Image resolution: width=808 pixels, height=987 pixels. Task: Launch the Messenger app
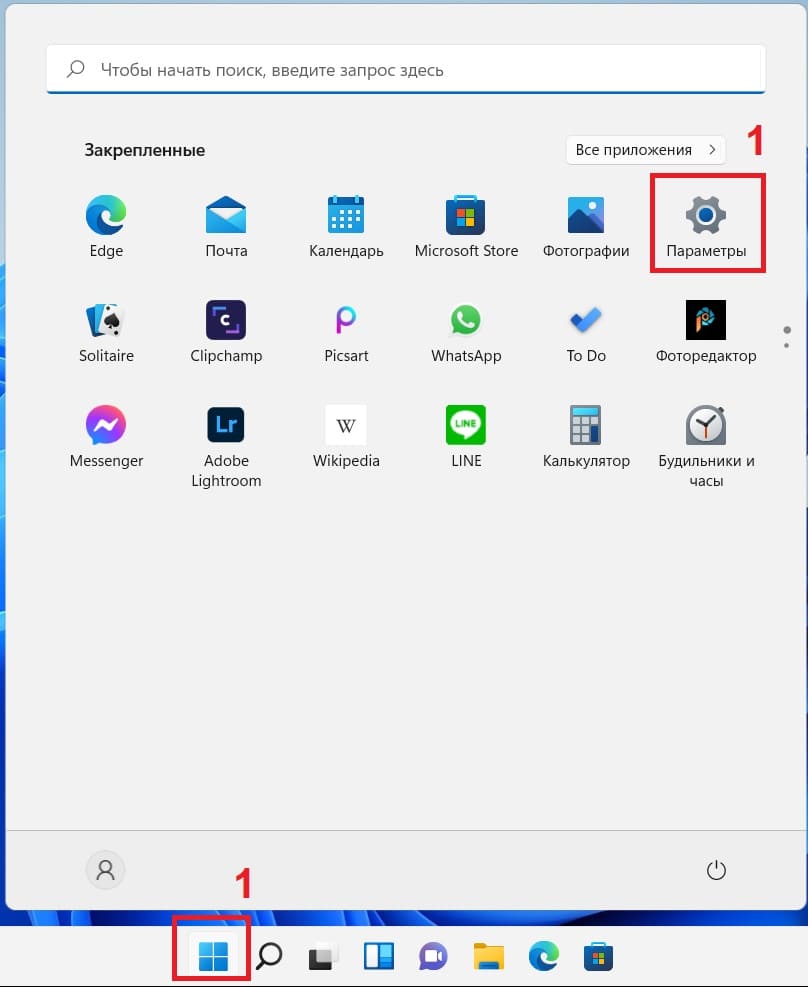[x=106, y=437]
